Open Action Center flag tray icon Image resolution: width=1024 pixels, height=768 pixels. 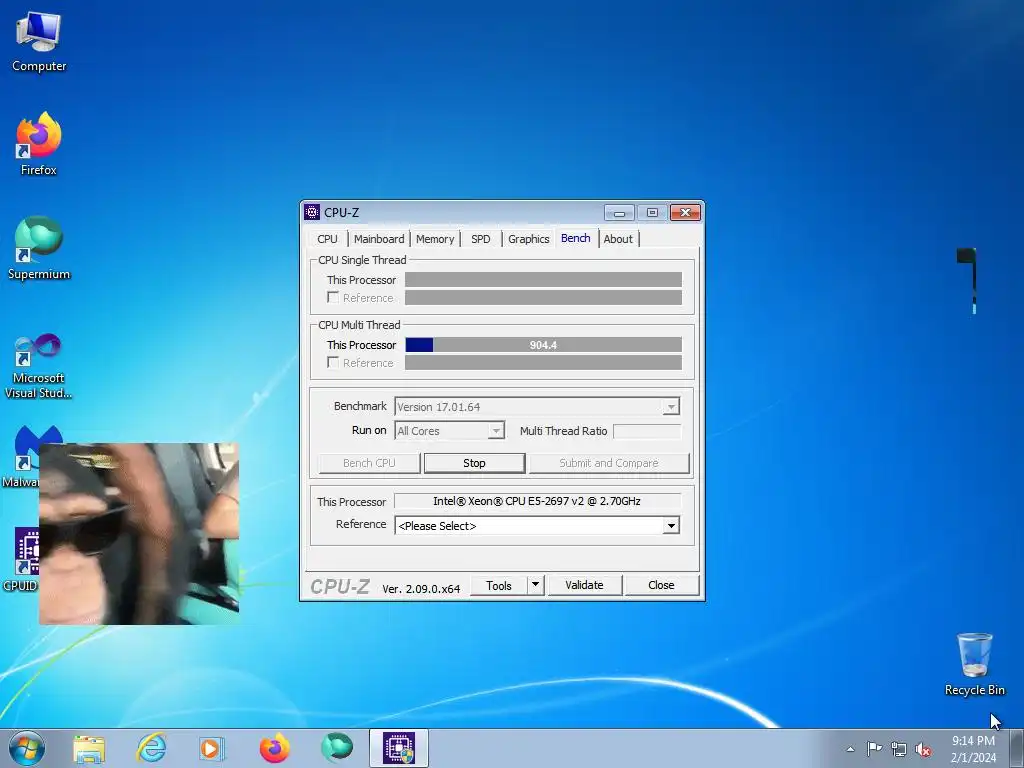pyautogui.click(x=874, y=749)
